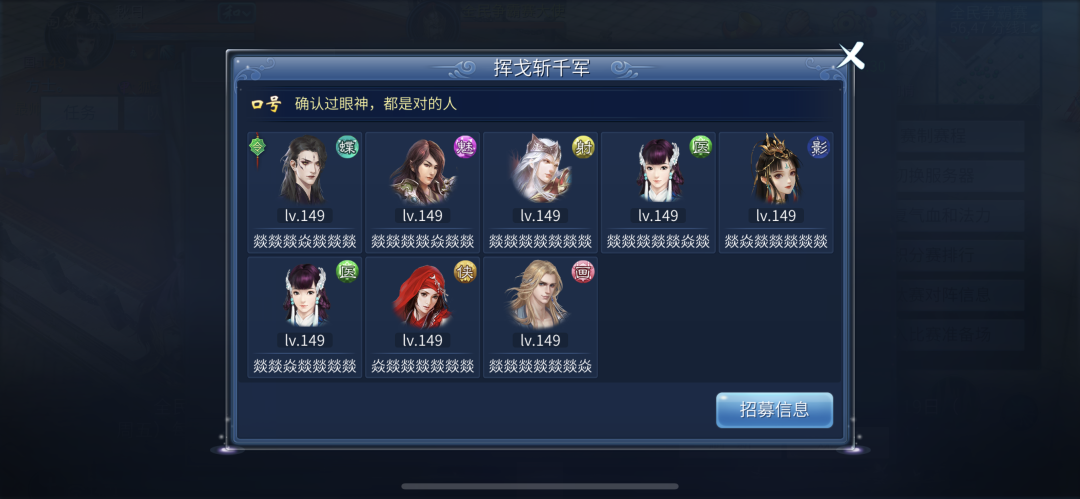Select the red-hooded woman portrait
Image resolution: width=1080 pixels, height=499 pixels.
pos(422,294)
